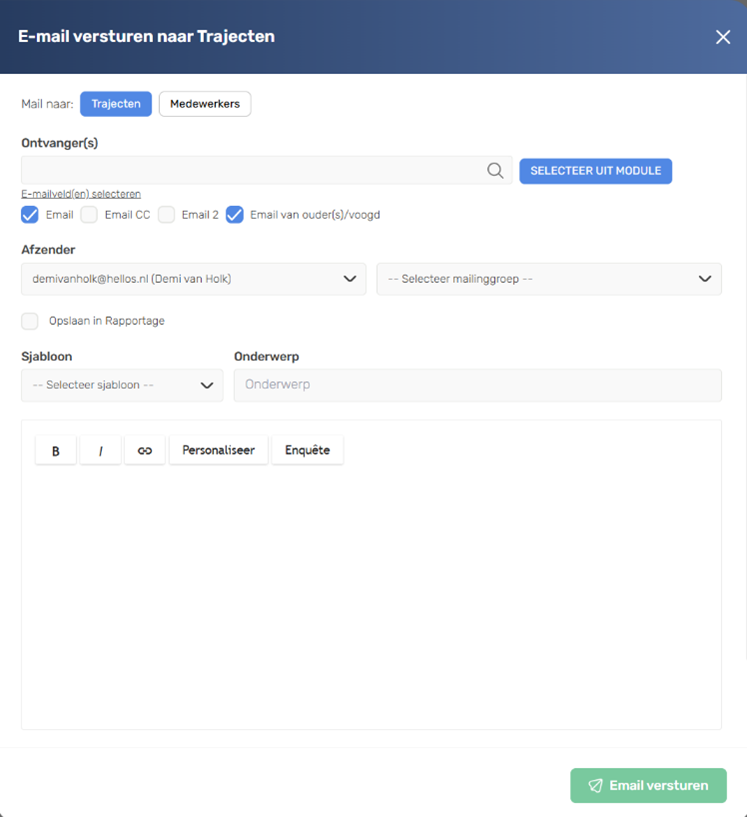
Task: Click into the Onderwerp subject field
Action: (478, 386)
